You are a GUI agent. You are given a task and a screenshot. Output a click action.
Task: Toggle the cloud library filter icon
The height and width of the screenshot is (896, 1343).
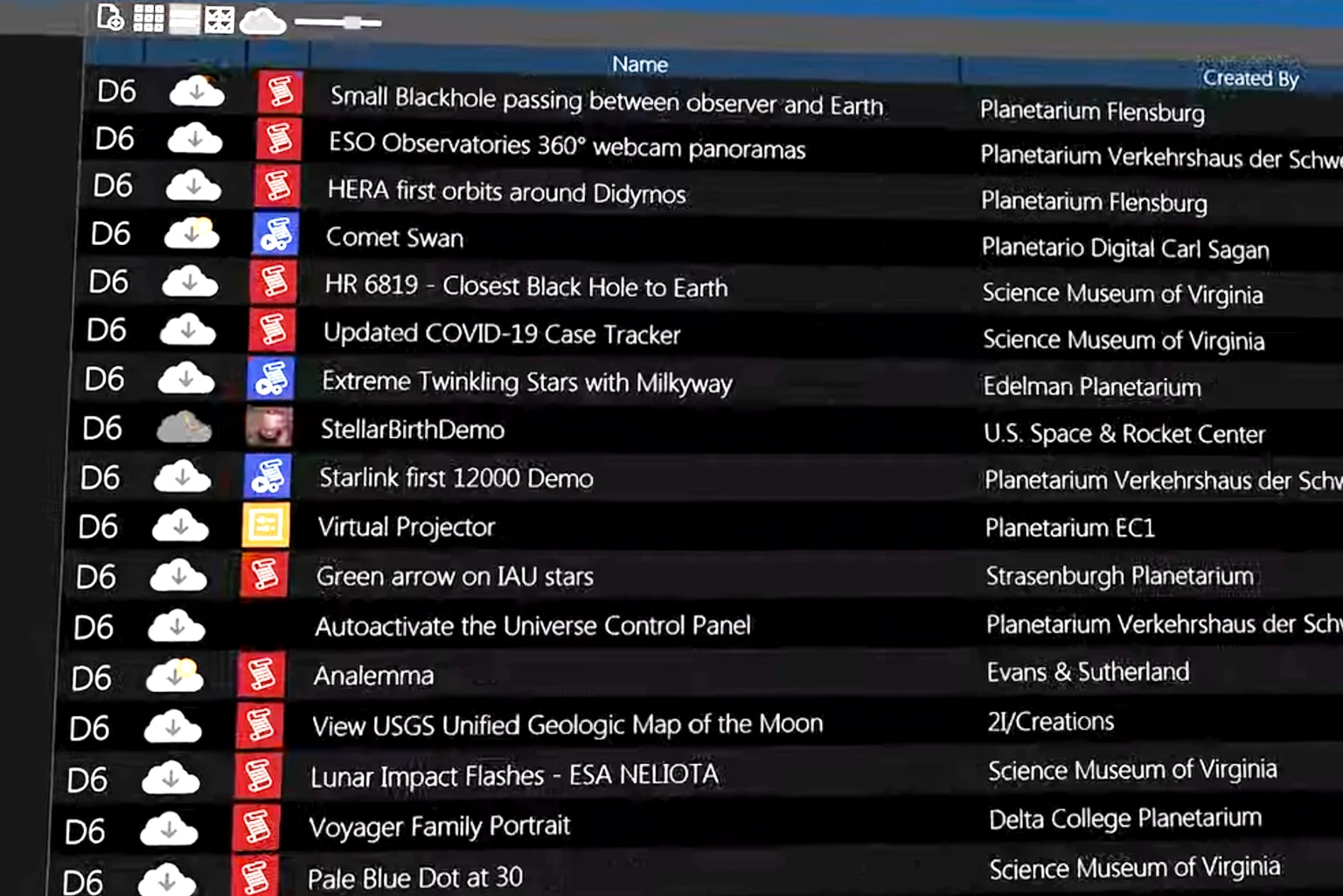(262, 20)
